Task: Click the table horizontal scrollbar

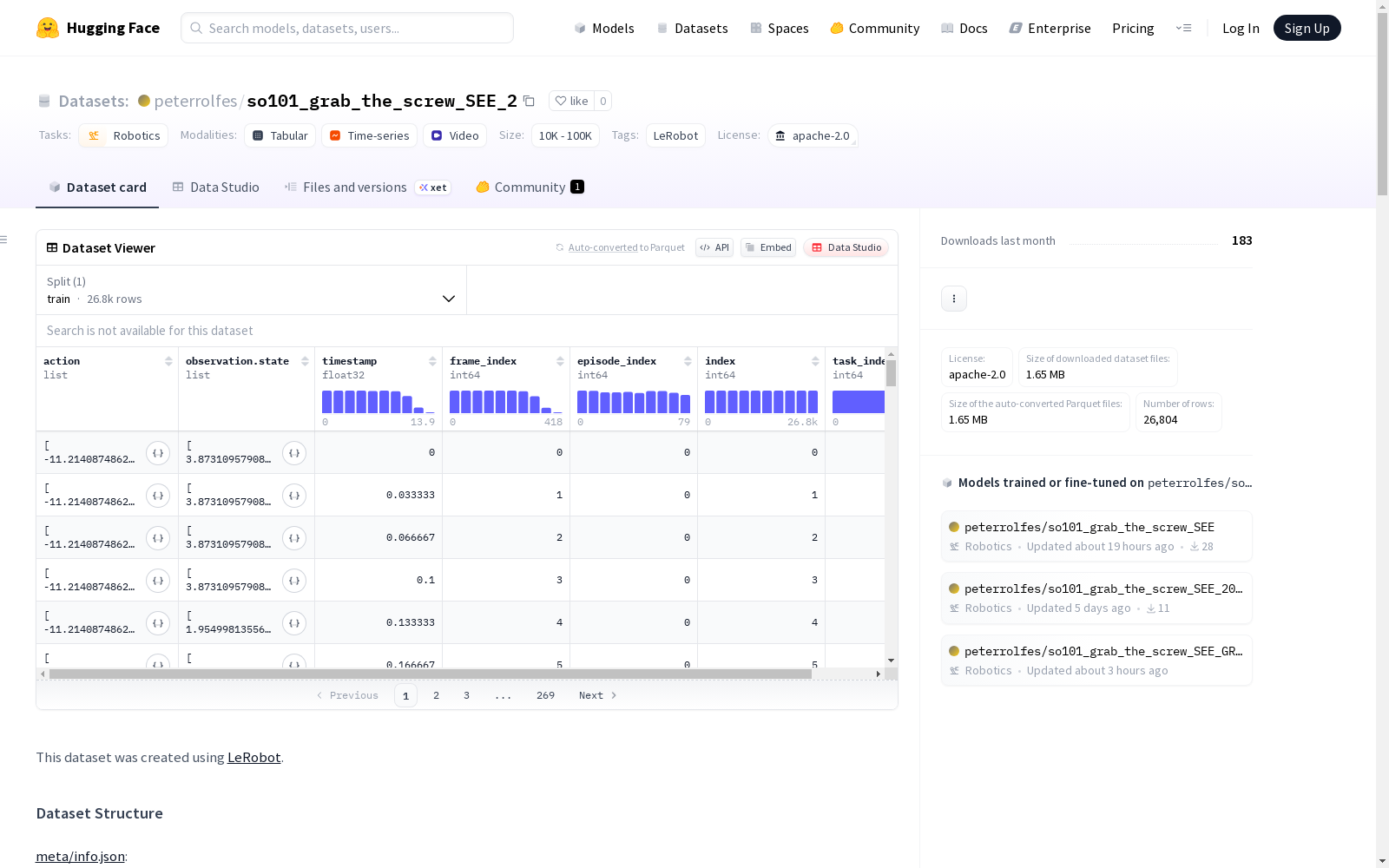Action: [x=431, y=674]
